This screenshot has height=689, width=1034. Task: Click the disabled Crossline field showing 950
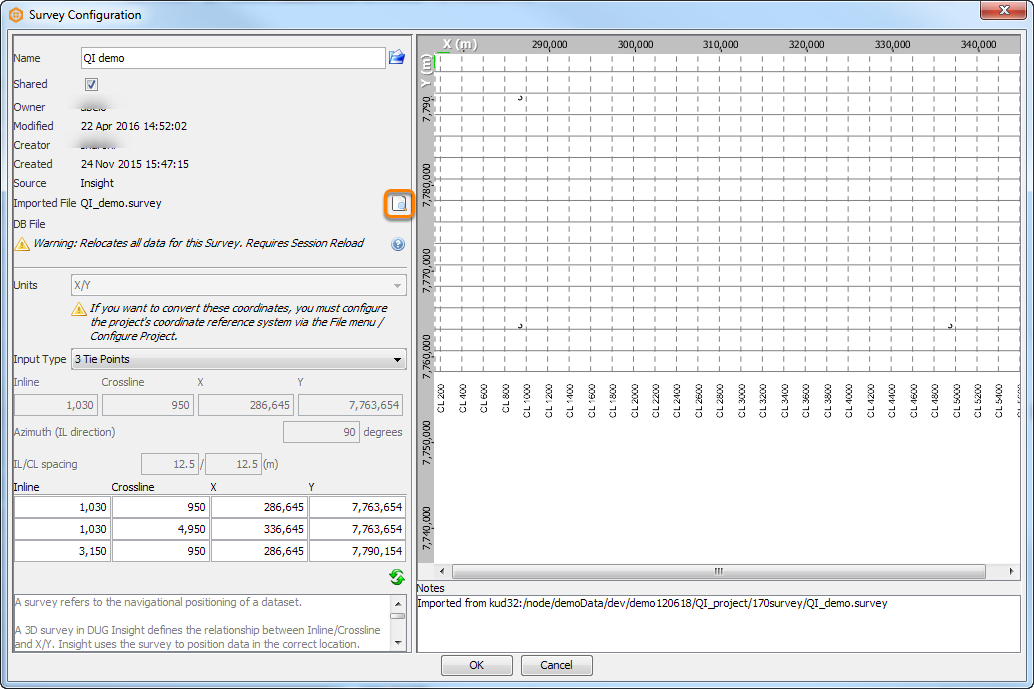point(148,405)
